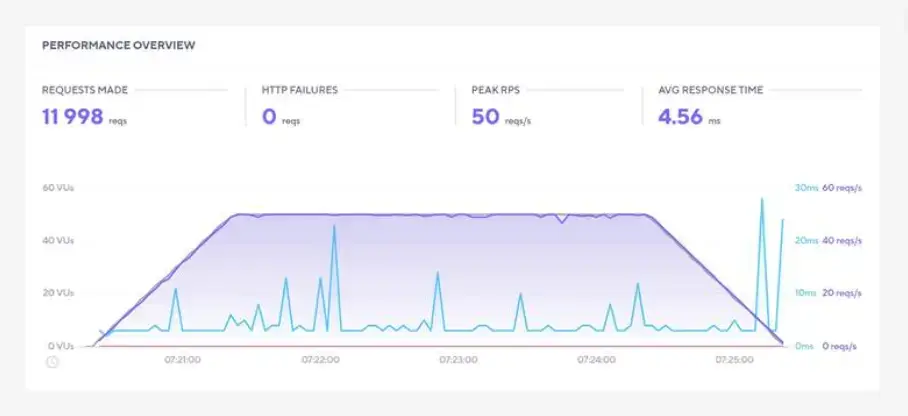Click the 07:24:00 time label

596,360
